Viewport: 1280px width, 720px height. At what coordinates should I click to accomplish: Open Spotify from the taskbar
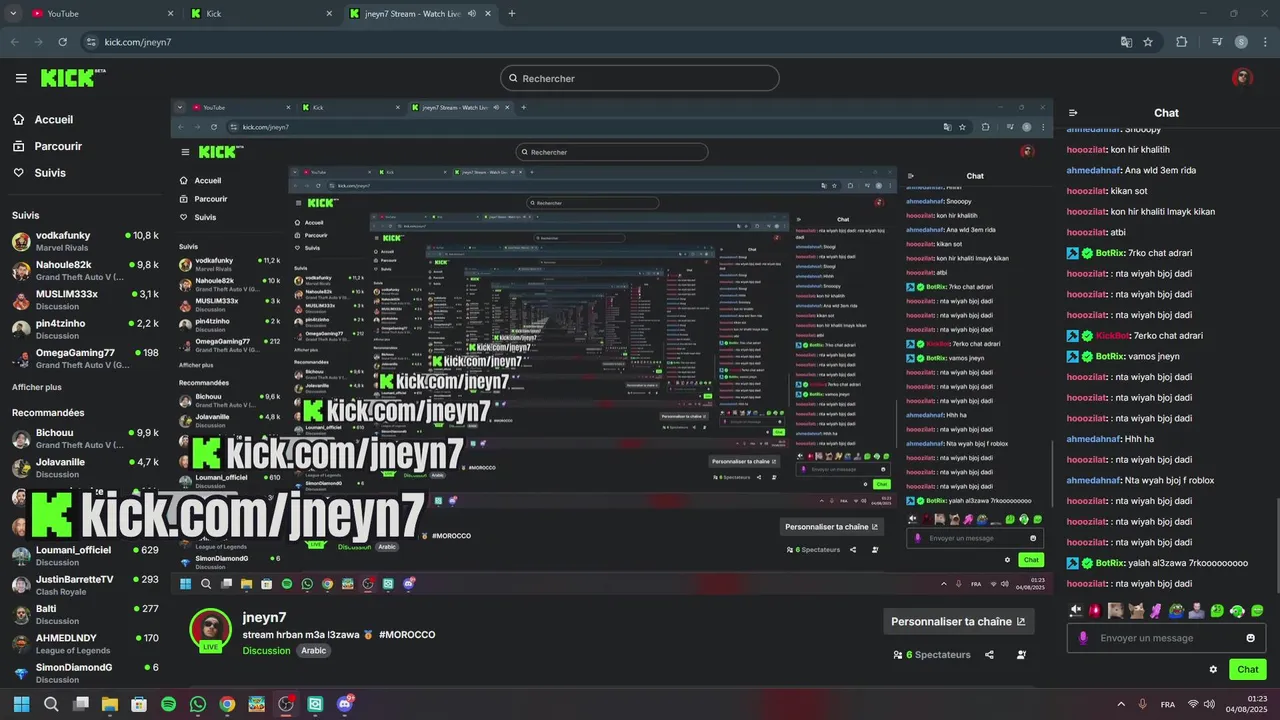coord(168,704)
